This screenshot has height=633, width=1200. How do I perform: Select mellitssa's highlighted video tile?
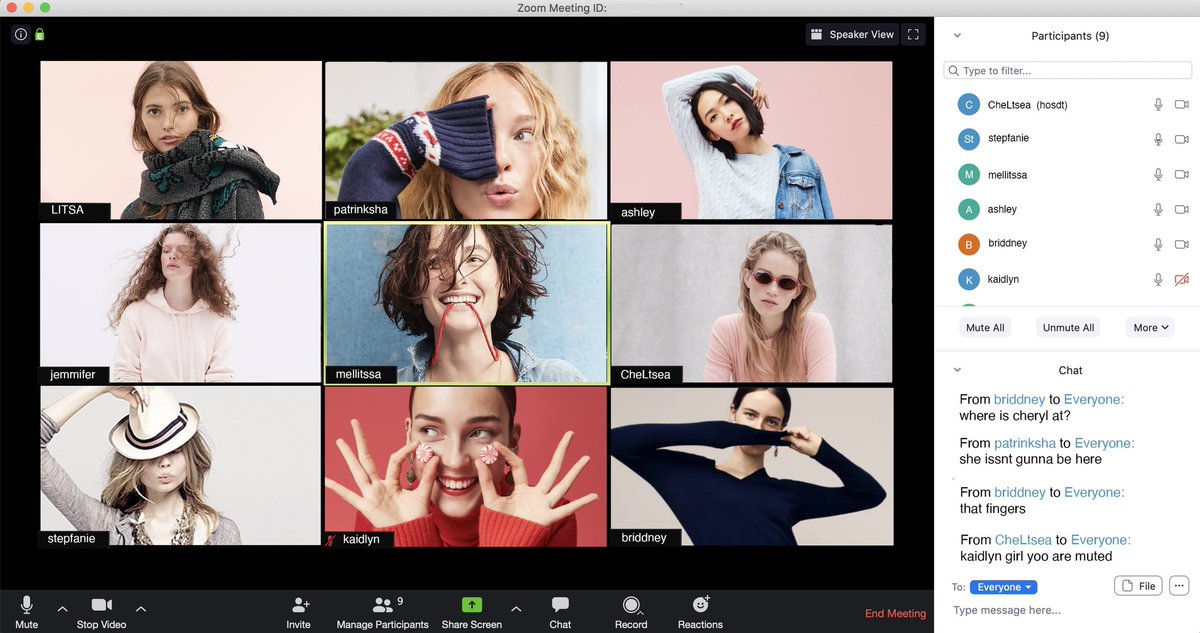tap(466, 304)
